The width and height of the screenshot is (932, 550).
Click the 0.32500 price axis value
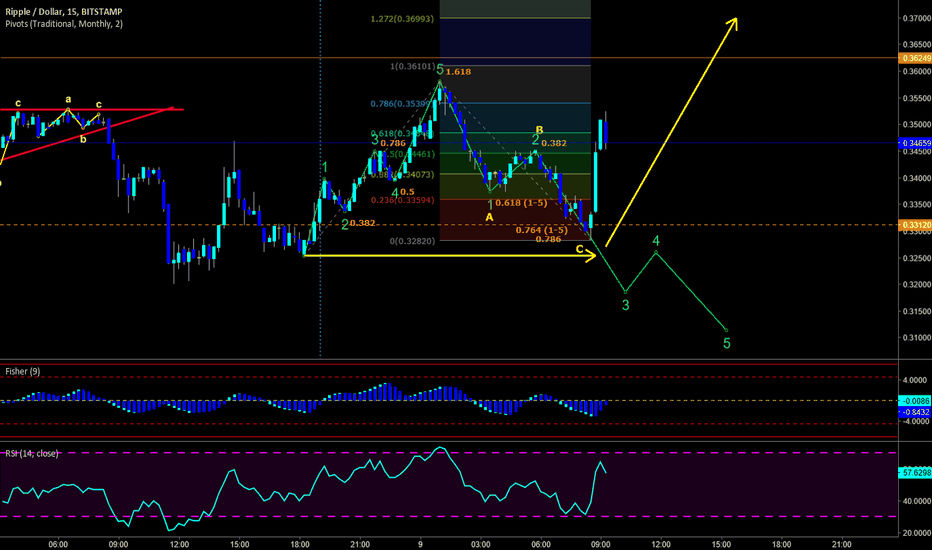click(x=917, y=258)
